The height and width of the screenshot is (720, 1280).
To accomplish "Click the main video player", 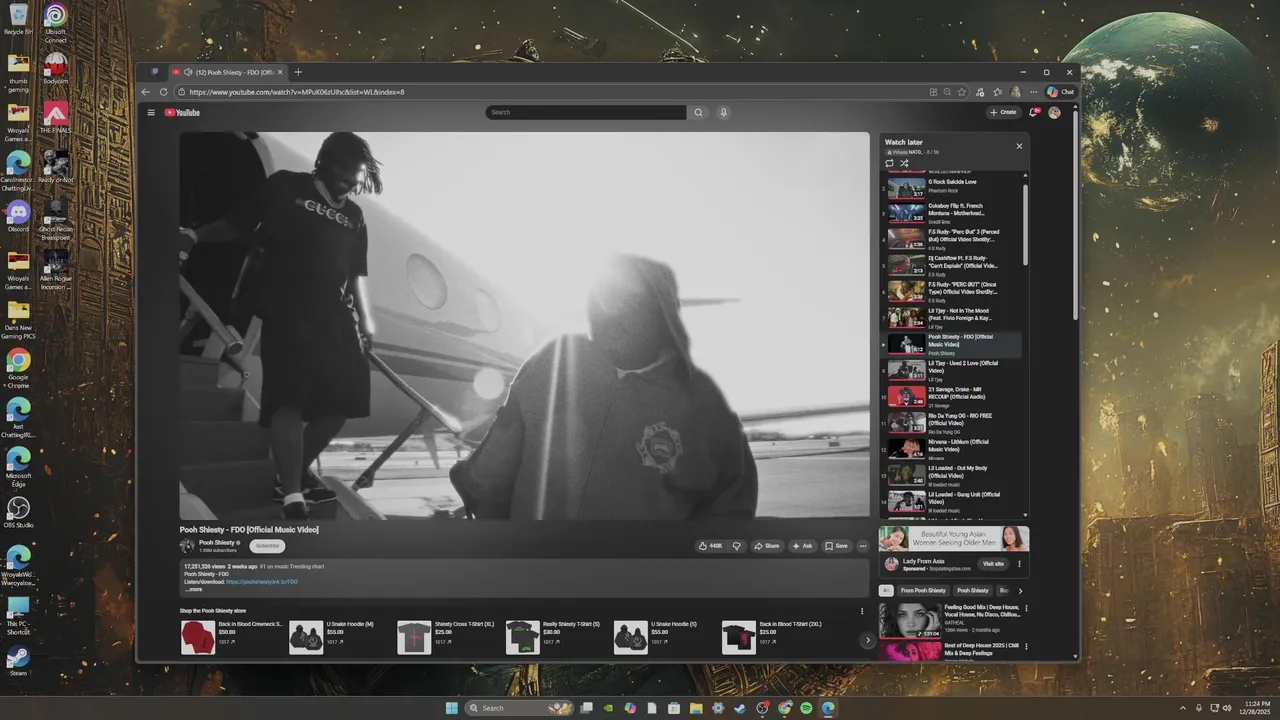I will (x=524, y=325).
